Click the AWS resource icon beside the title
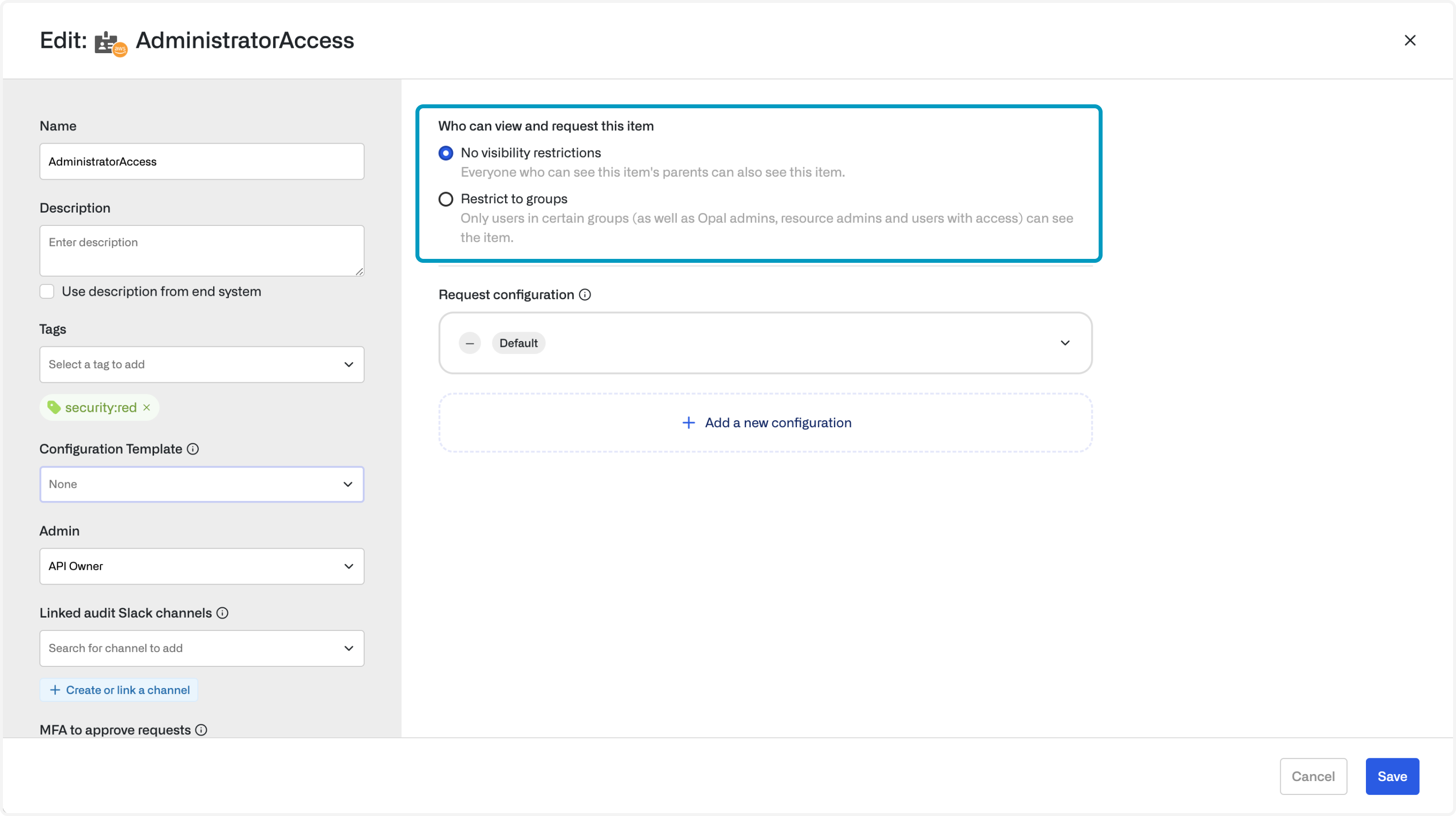This screenshot has height=816, width=1456. tap(110, 43)
